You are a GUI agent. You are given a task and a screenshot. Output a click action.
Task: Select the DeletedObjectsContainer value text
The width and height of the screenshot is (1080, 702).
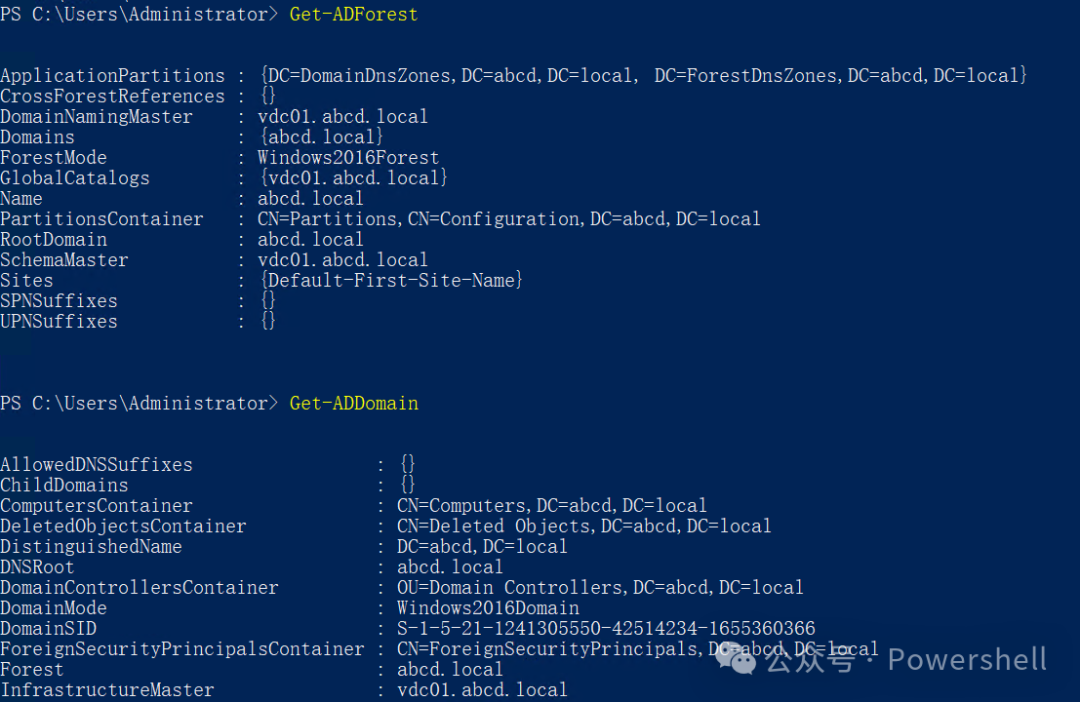point(583,526)
